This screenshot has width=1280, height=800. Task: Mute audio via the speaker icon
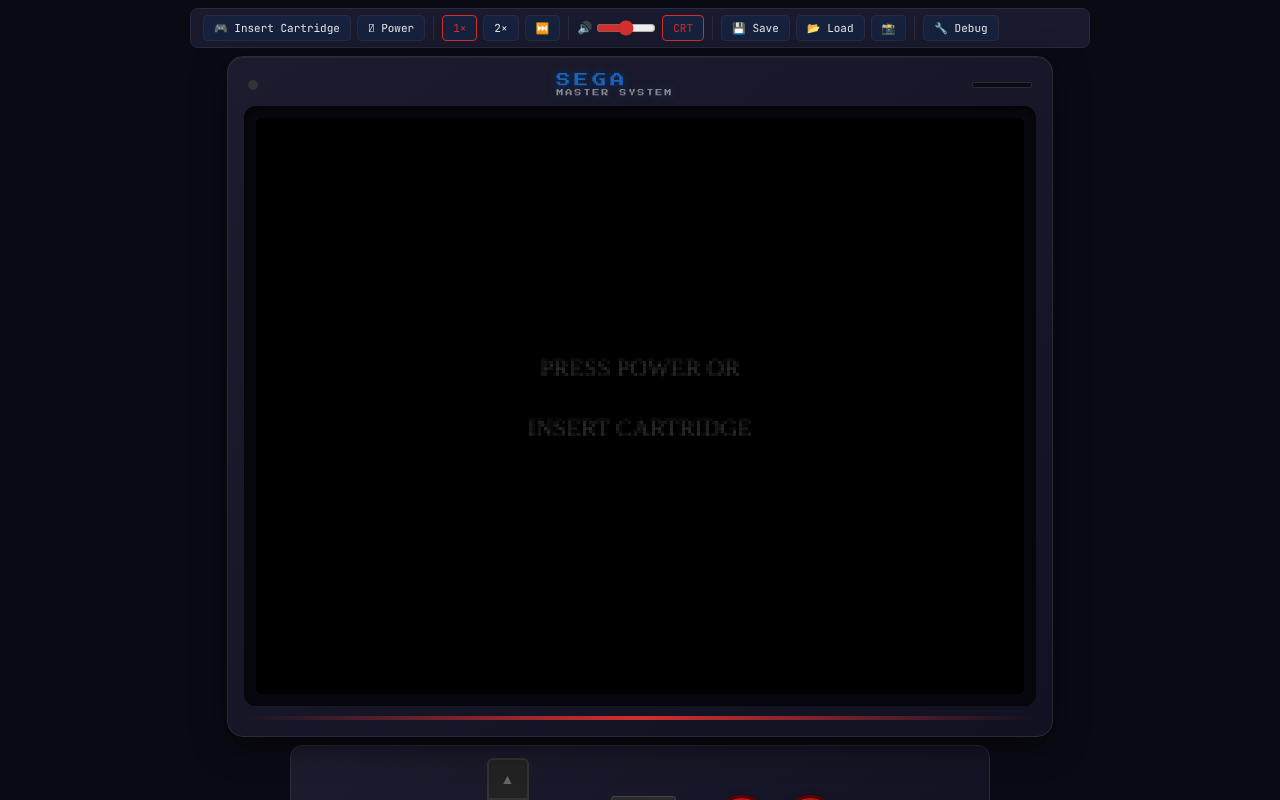[584, 28]
